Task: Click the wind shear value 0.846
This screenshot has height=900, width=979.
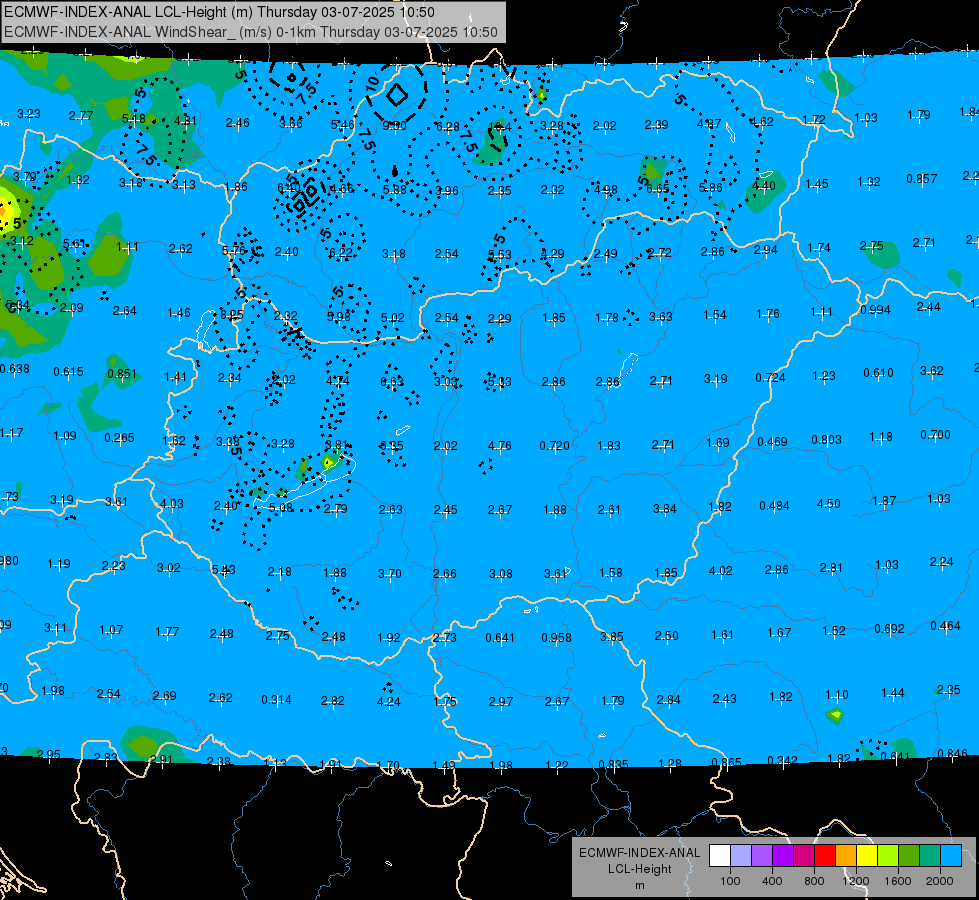Action: [953, 754]
